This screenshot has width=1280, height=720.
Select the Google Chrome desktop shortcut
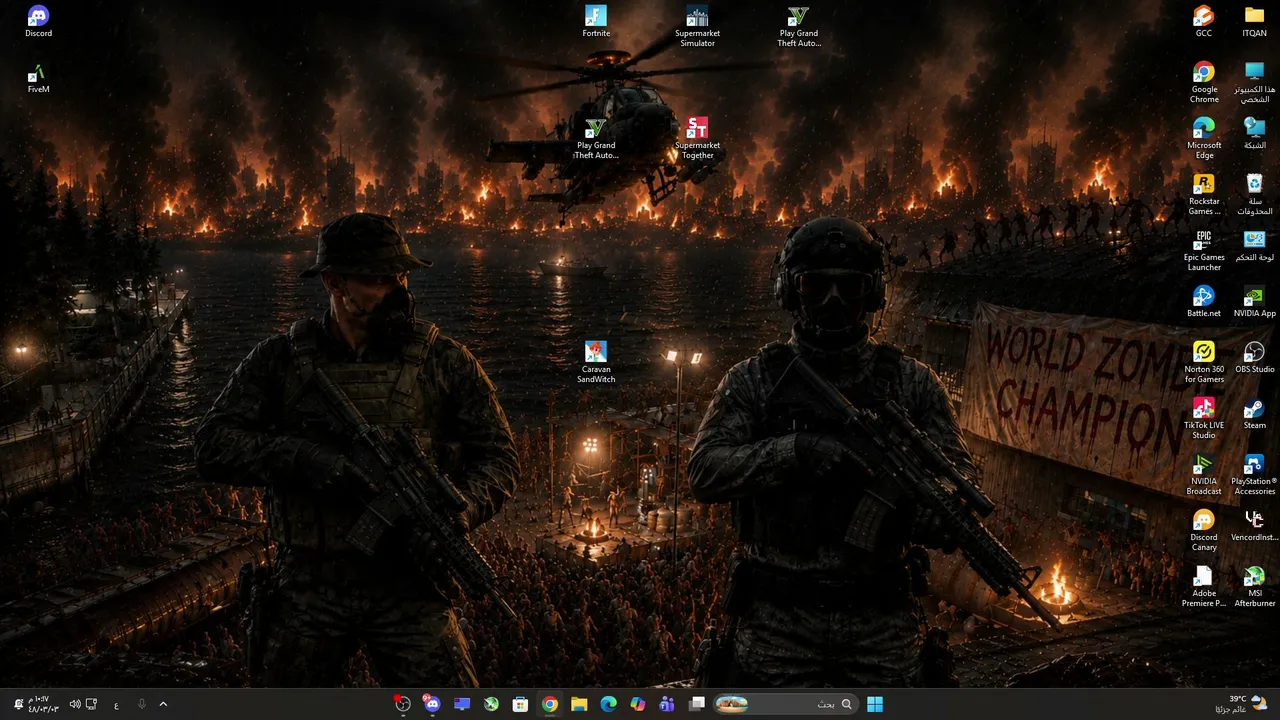[x=1204, y=83]
